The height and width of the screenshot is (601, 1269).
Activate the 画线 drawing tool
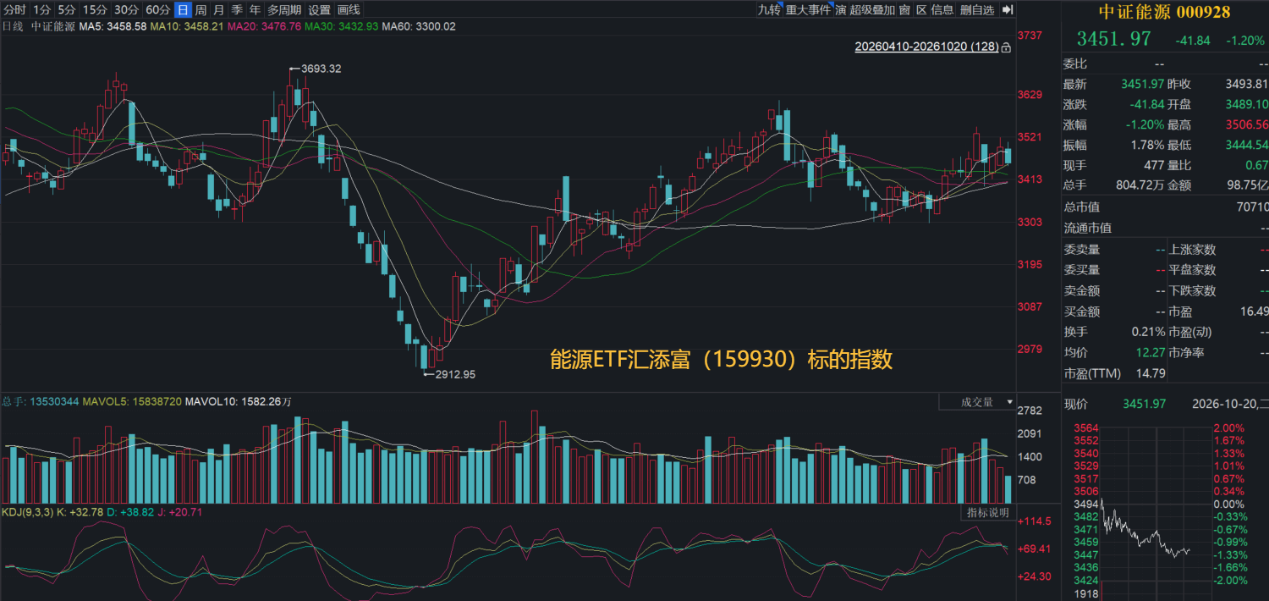[348, 10]
